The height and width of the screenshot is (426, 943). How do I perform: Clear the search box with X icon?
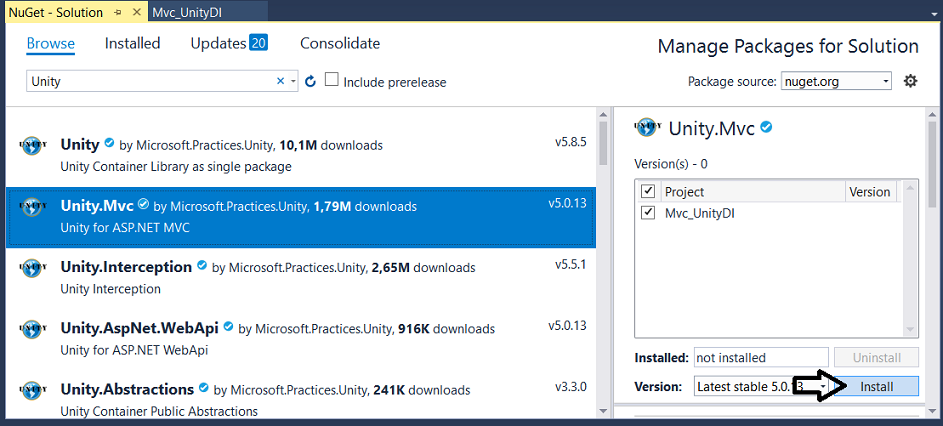pos(280,81)
